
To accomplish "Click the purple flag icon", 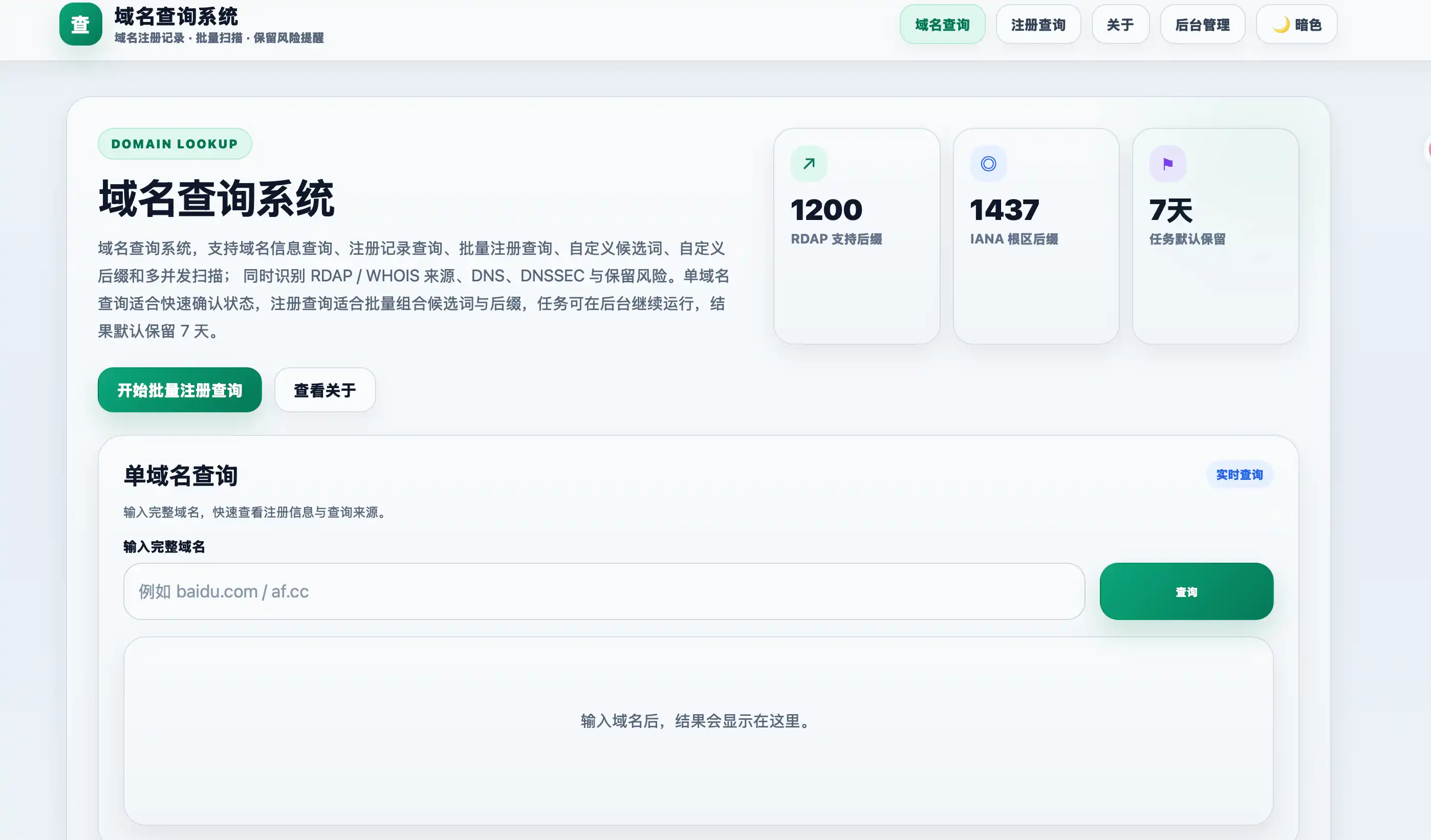I will 1167,164.
